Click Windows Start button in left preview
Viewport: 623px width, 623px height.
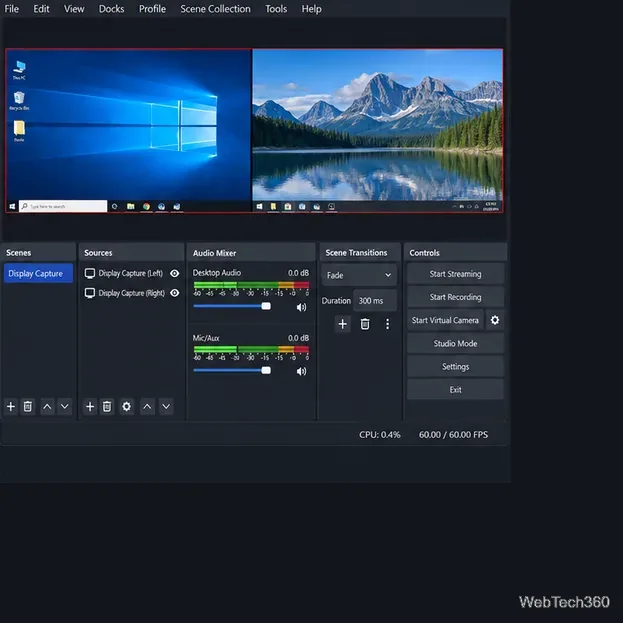click(x=12, y=206)
